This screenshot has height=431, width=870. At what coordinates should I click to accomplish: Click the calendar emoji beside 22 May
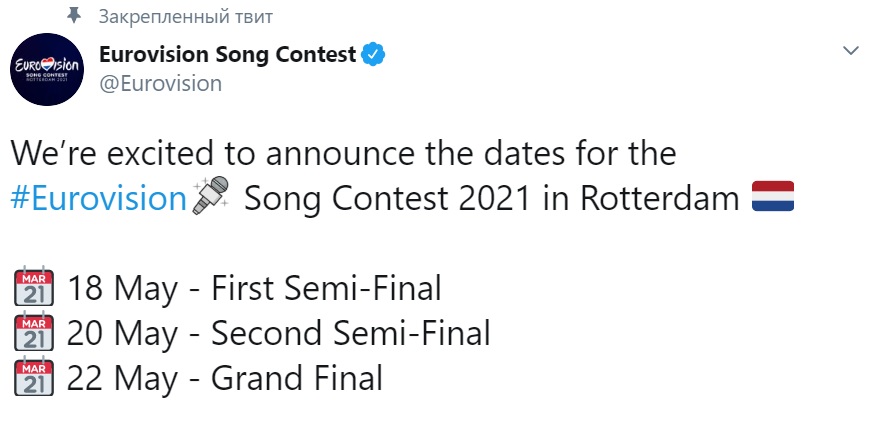[34, 378]
